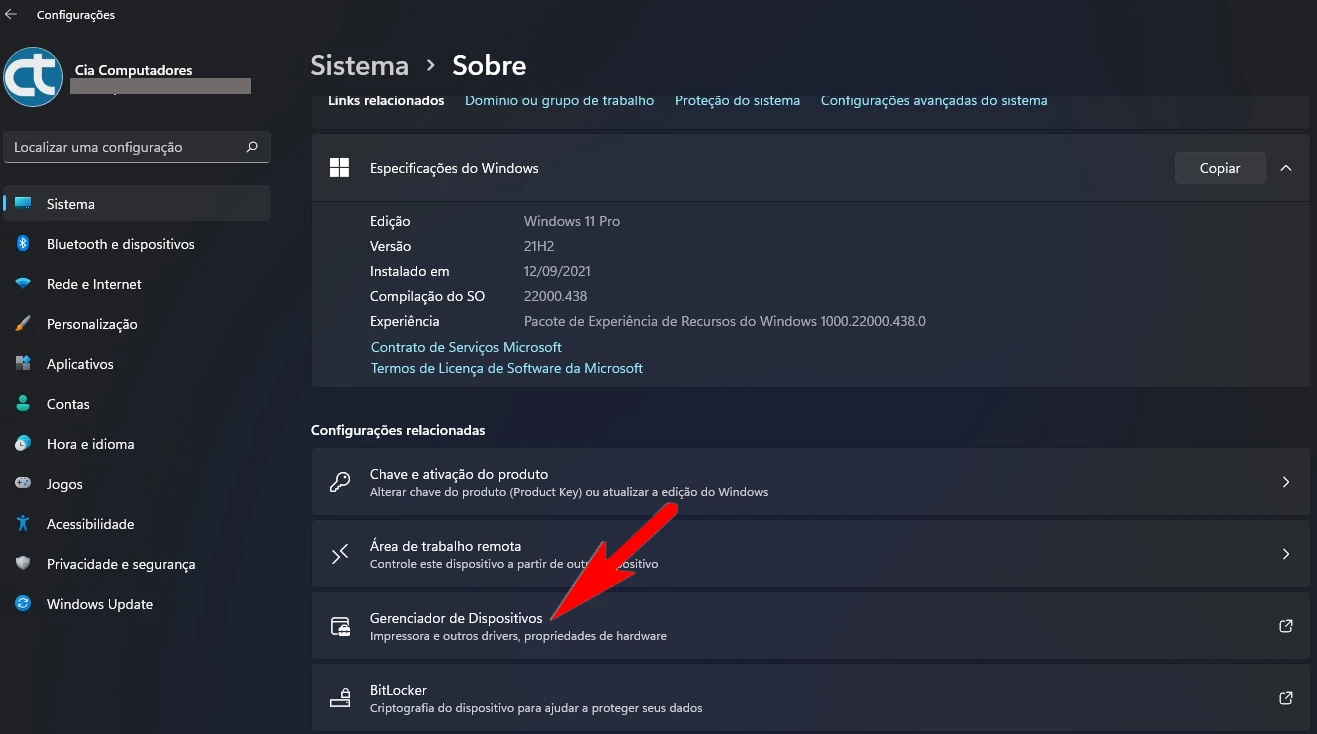Copy Windows specifications with Copiar button

point(1220,168)
